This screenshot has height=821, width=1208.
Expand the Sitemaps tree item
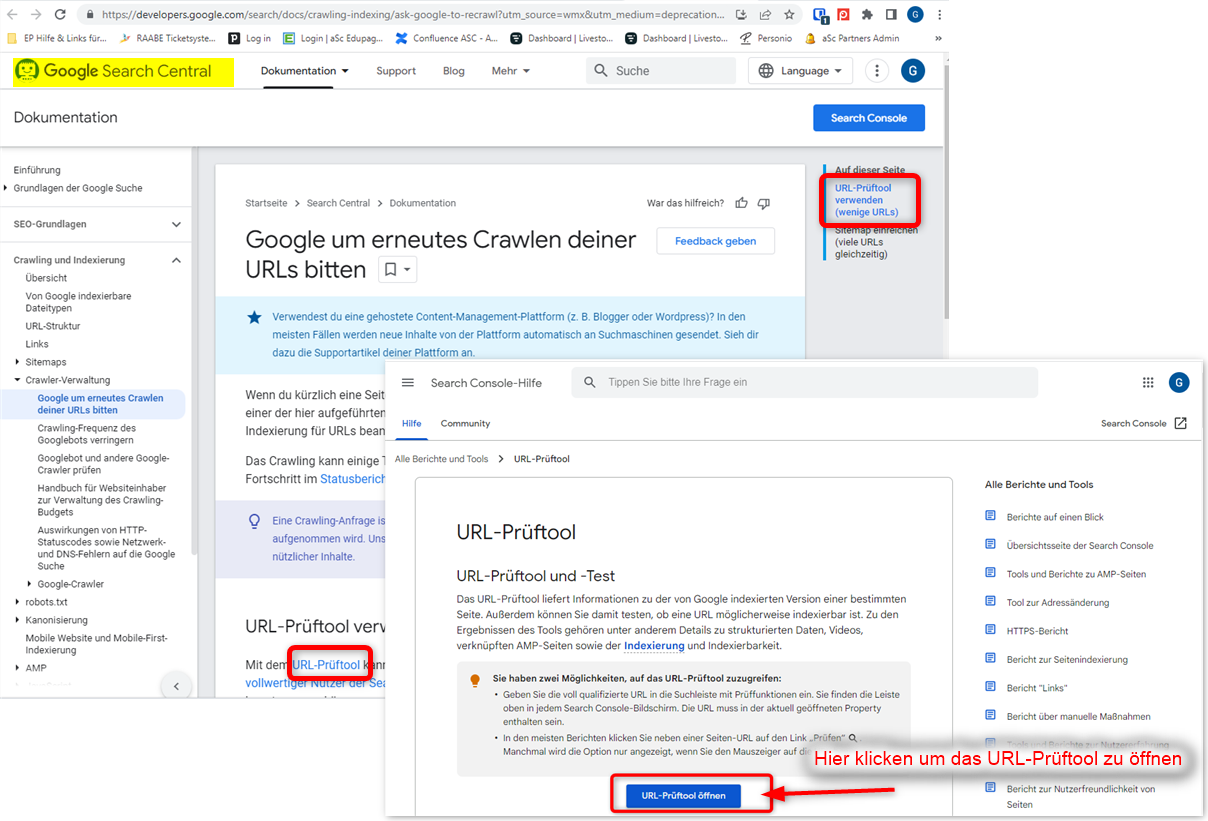(17, 362)
